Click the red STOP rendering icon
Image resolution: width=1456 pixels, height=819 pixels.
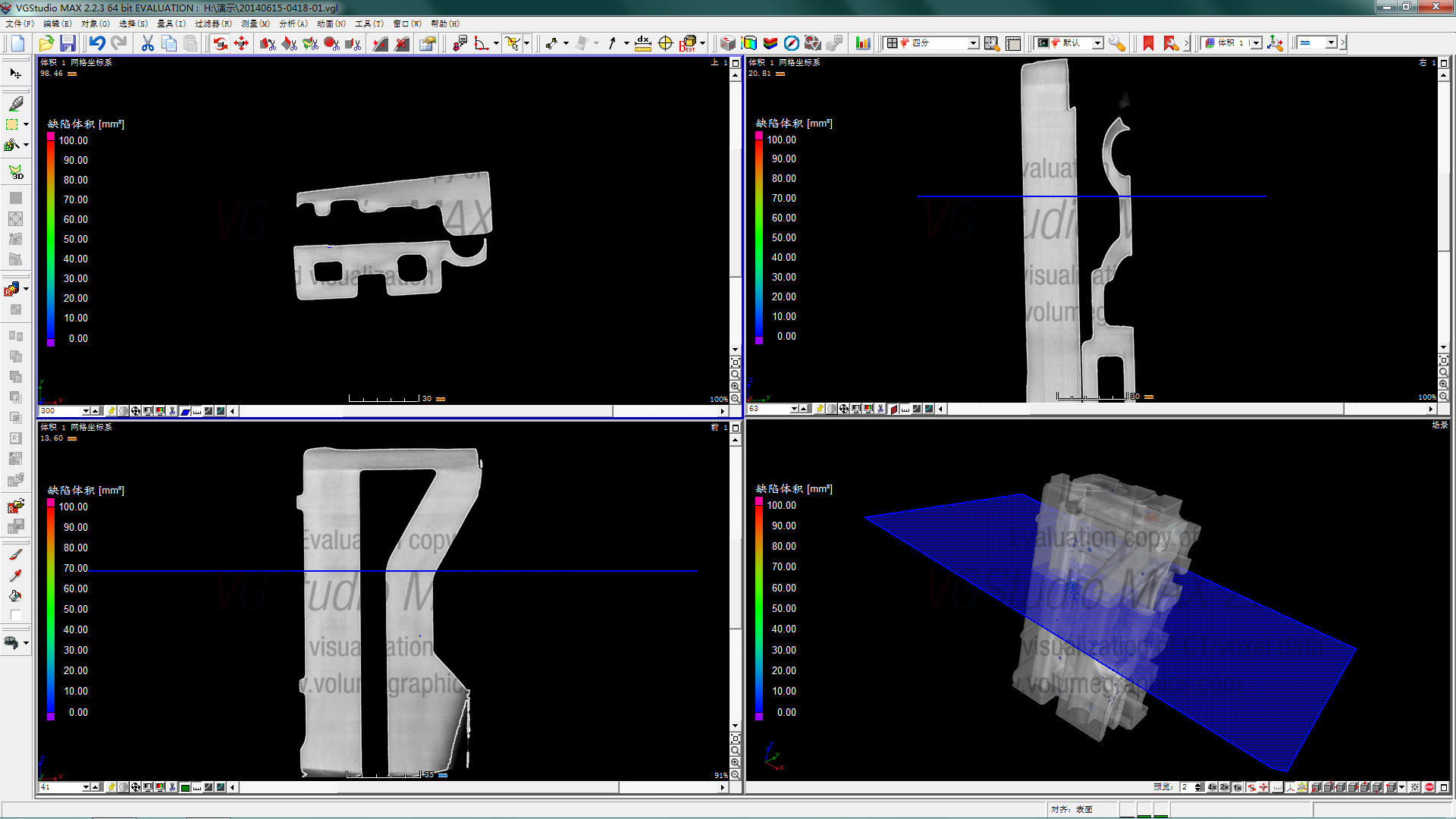[x=1429, y=787]
